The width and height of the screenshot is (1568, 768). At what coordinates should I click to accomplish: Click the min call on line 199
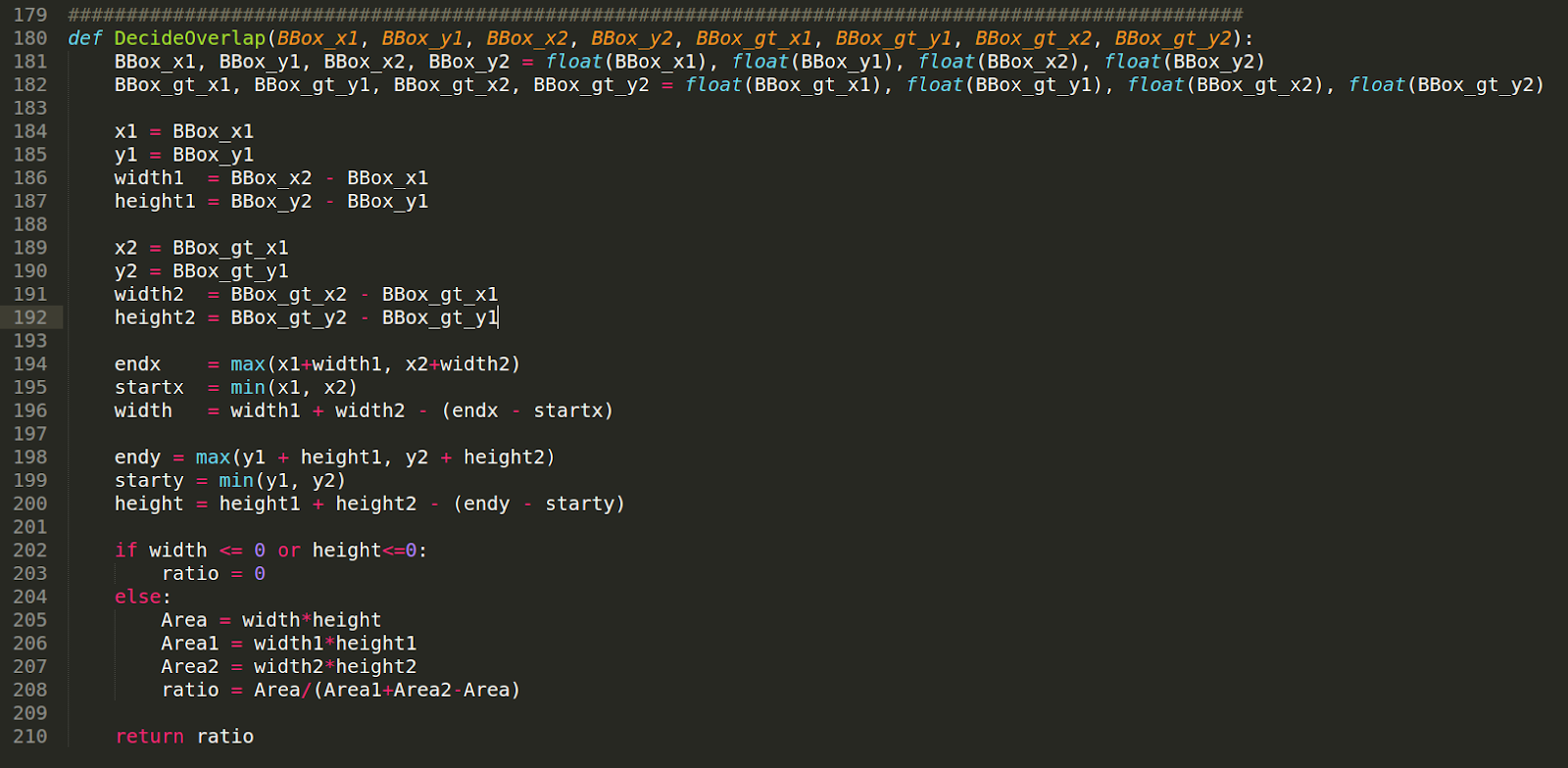(236, 481)
